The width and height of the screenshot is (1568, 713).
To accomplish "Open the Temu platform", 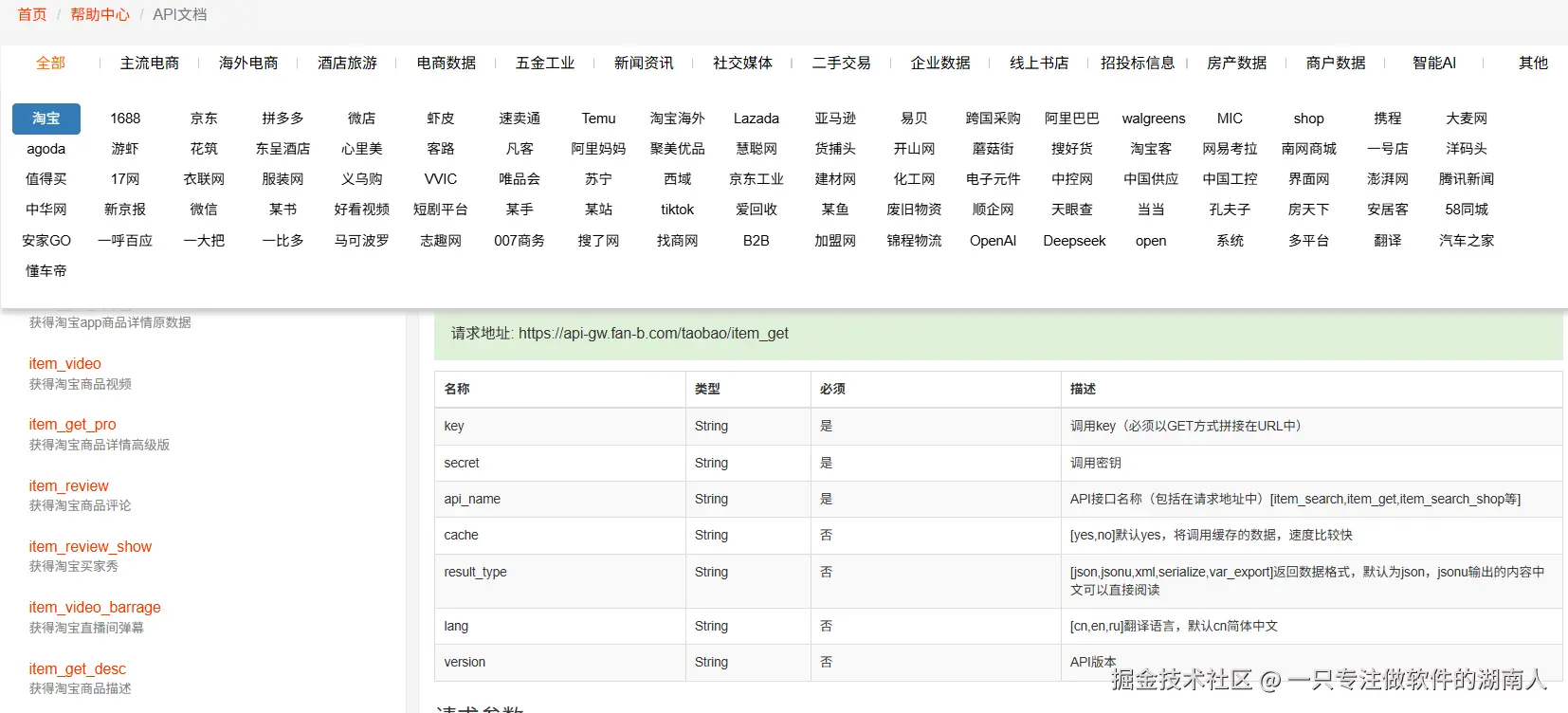I will 598,119.
